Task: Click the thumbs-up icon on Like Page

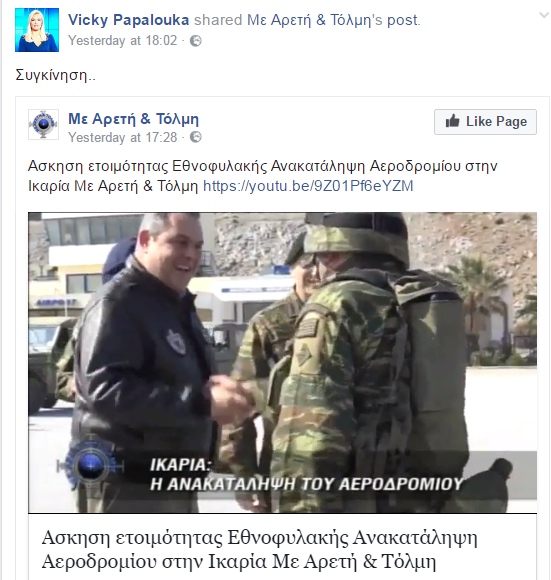Action: [452, 121]
